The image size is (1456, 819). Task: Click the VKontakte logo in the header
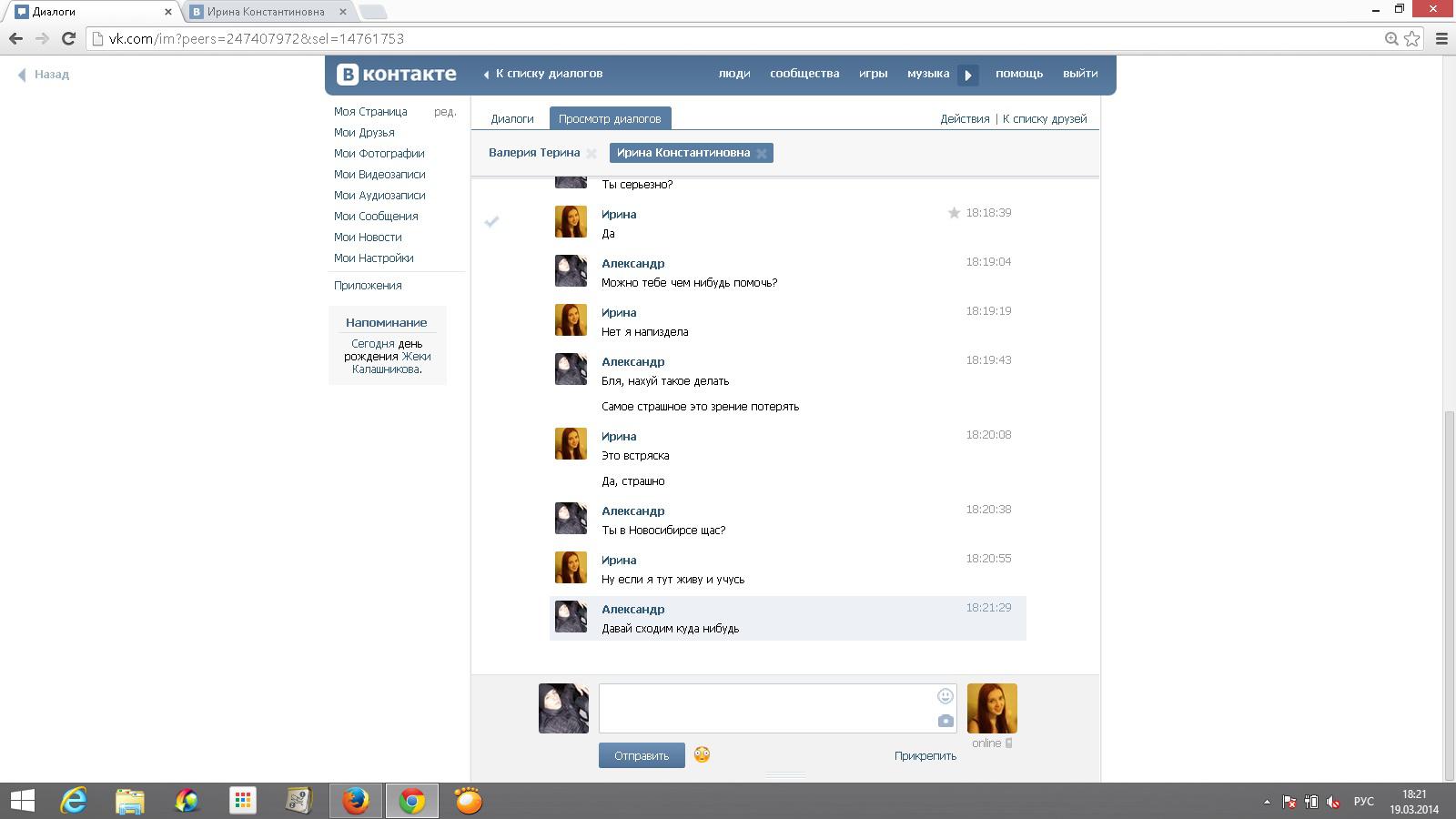click(397, 74)
